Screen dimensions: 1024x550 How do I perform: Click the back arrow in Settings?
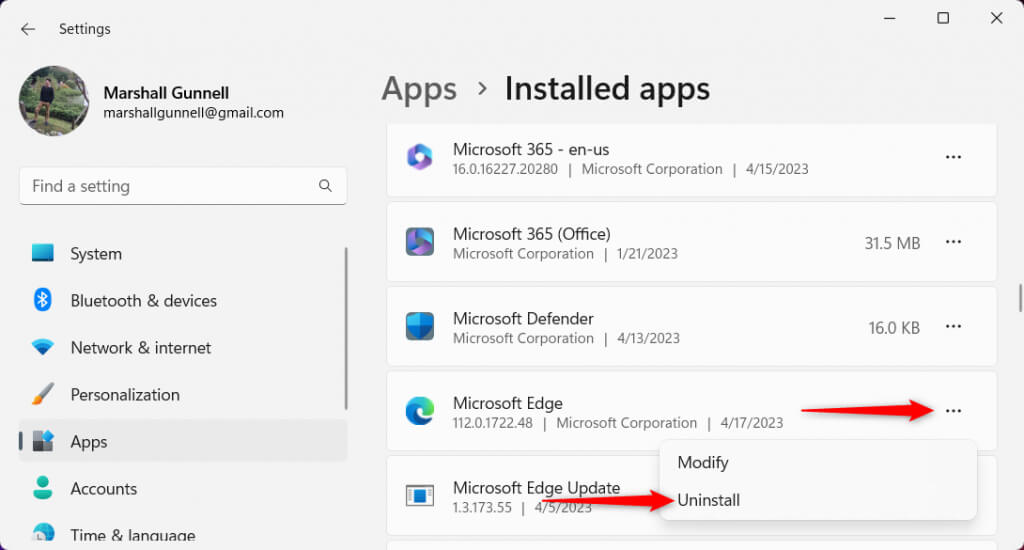tap(27, 29)
